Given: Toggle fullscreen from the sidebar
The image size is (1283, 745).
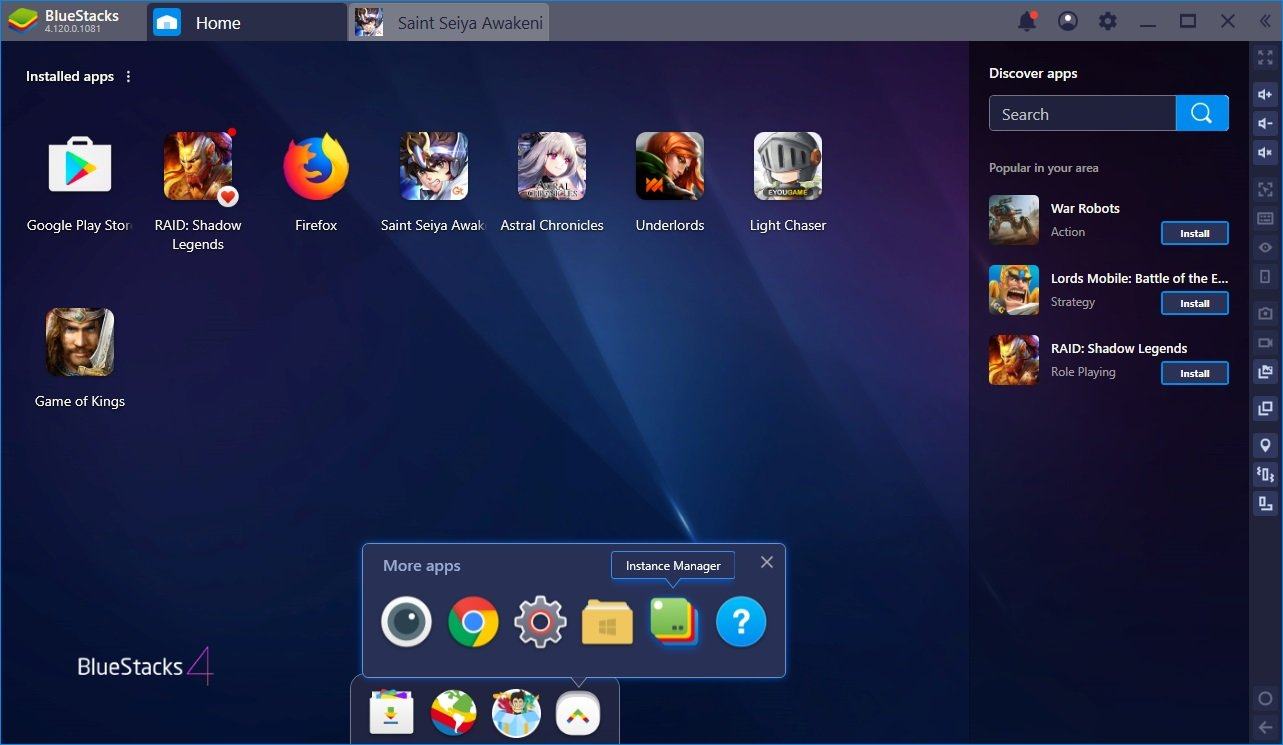Looking at the screenshot, I should click(x=1265, y=58).
